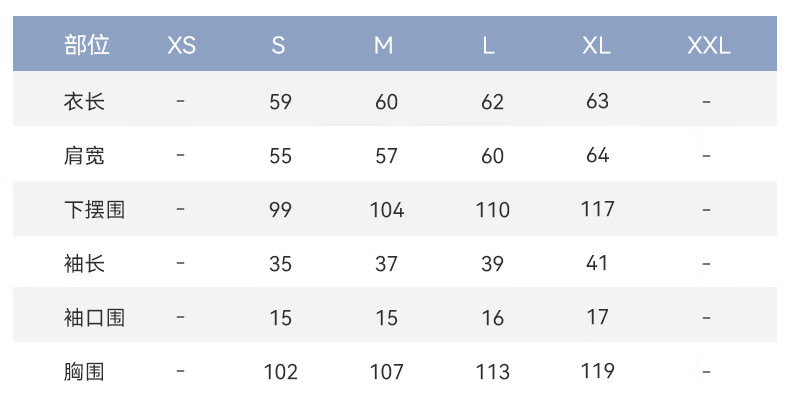This screenshot has width=790, height=406.
Task: Select the 肩宽 value 64 for XL
Action: pyautogui.click(x=598, y=155)
